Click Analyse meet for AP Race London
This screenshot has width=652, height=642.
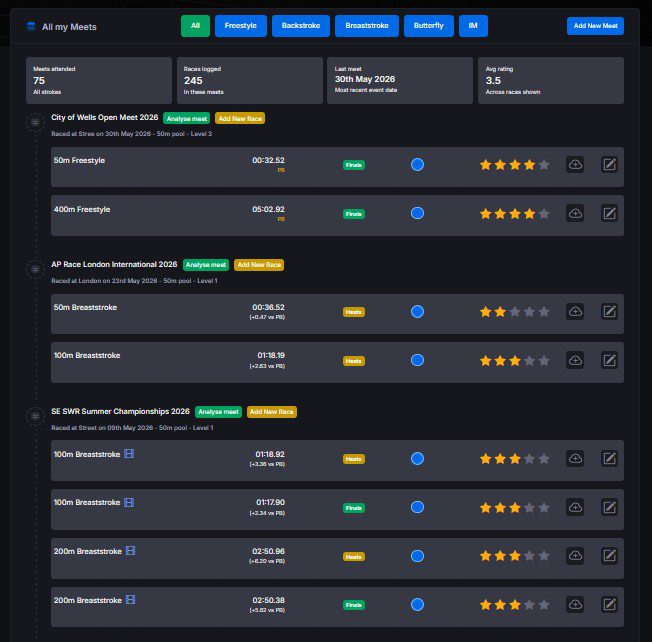click(206, 265)
